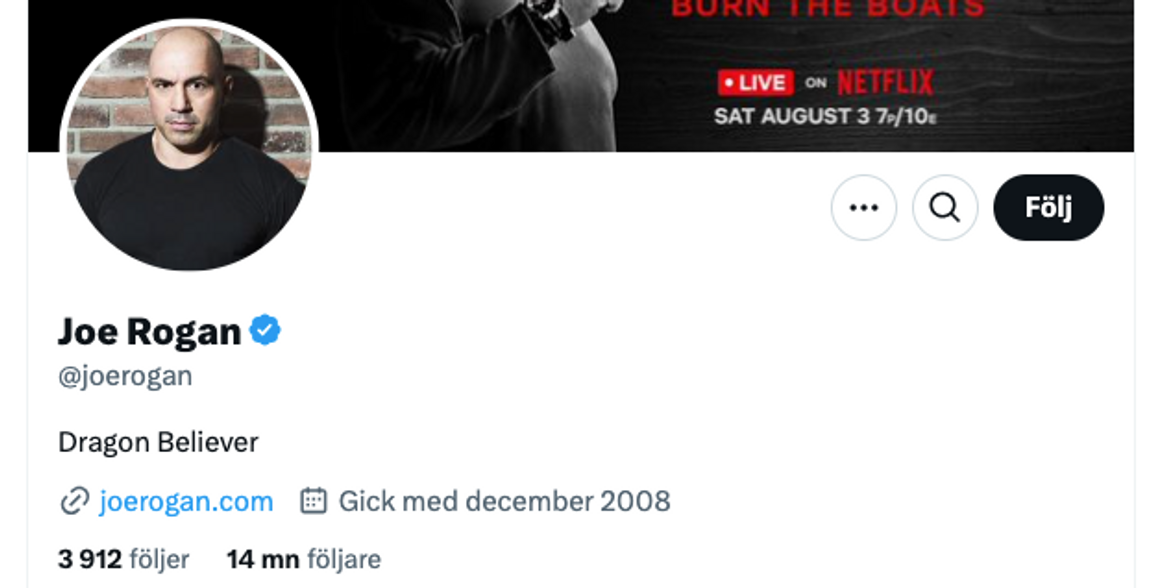
Task: Click the red LIVE badge in banner
Action: [x=756, y=82]
